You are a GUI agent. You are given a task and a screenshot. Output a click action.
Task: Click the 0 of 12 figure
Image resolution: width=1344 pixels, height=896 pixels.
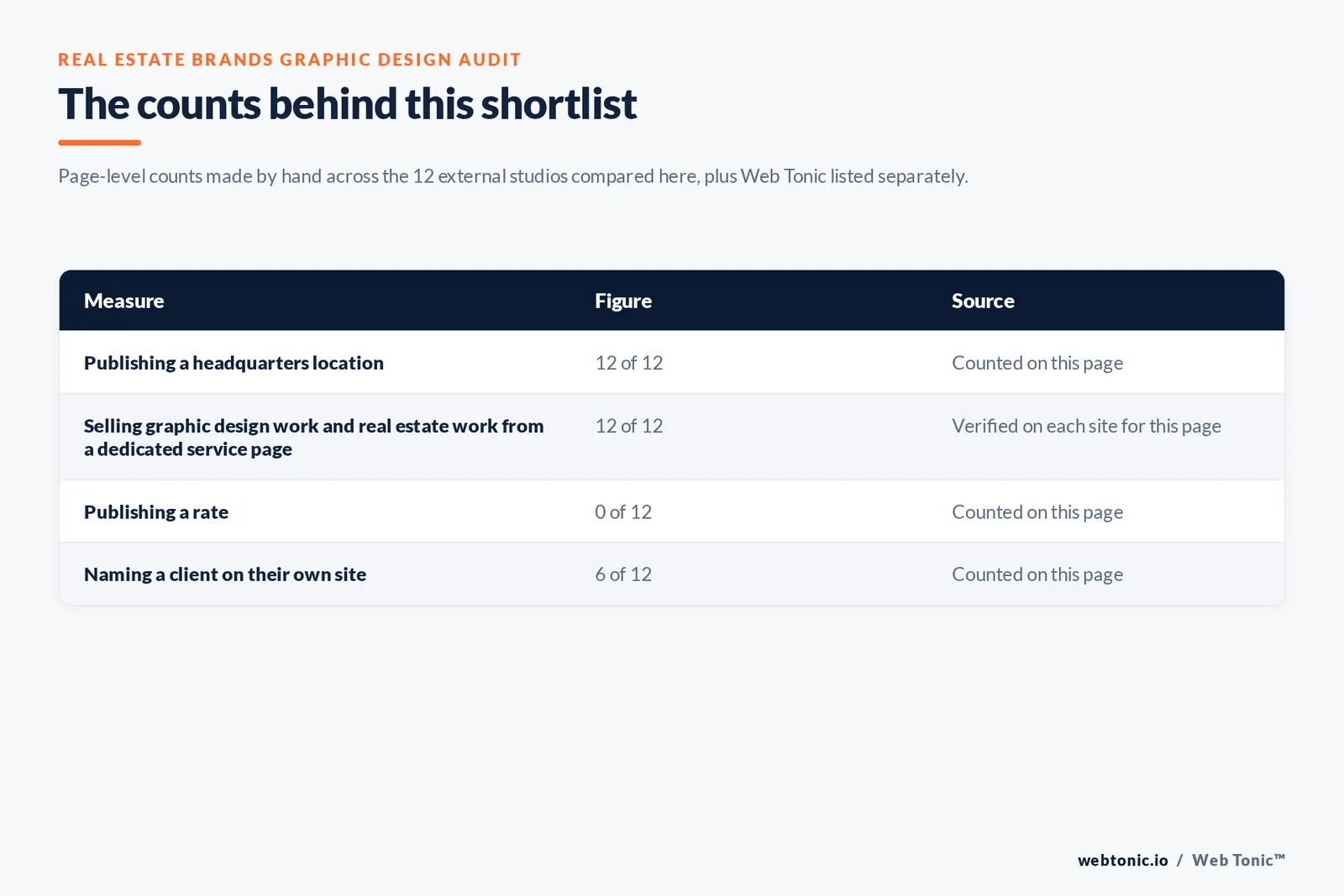(x=623, y=512)
